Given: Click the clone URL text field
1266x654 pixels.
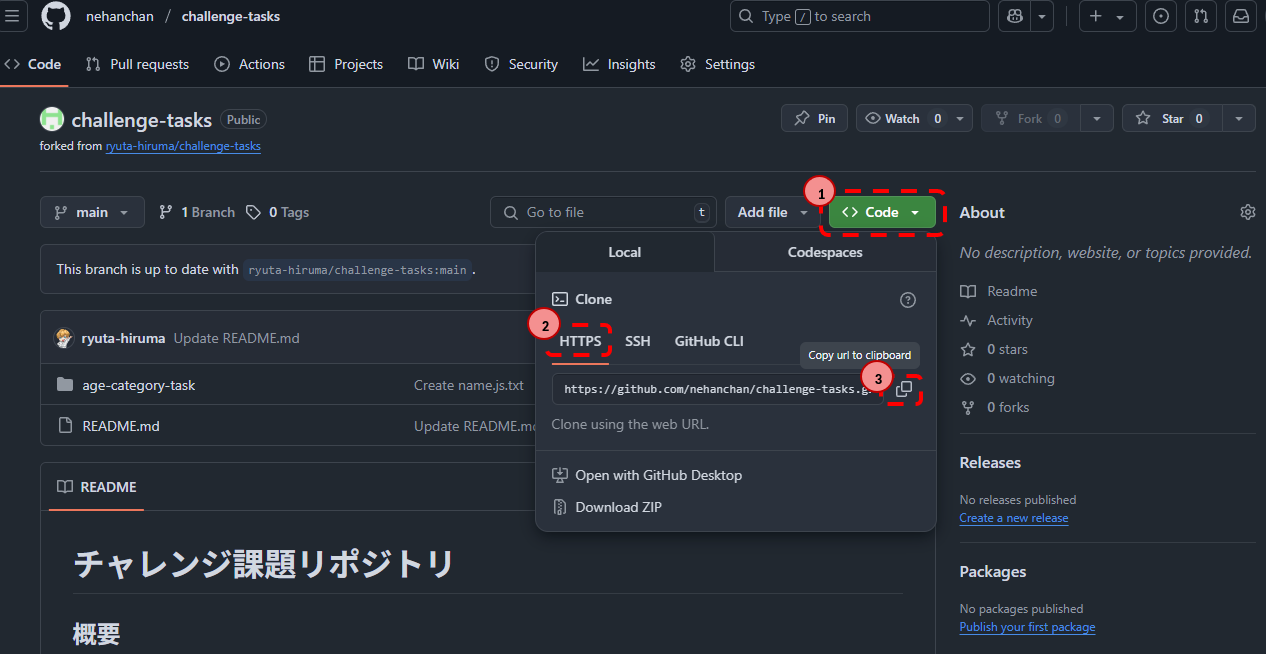Looking at the screenshot, I should coord(717,389).
